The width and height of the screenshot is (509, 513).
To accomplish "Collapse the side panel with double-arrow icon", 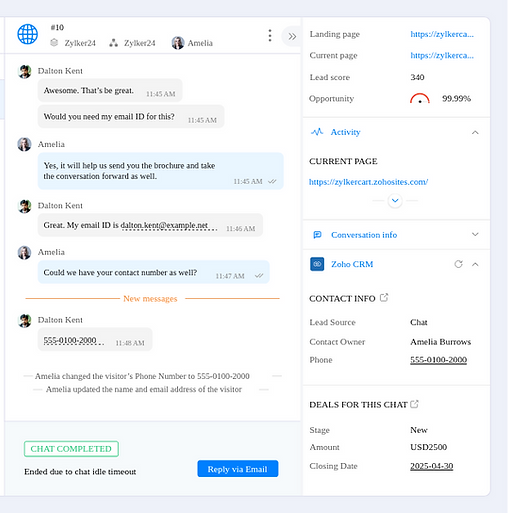I will click(x=292, y=36).
